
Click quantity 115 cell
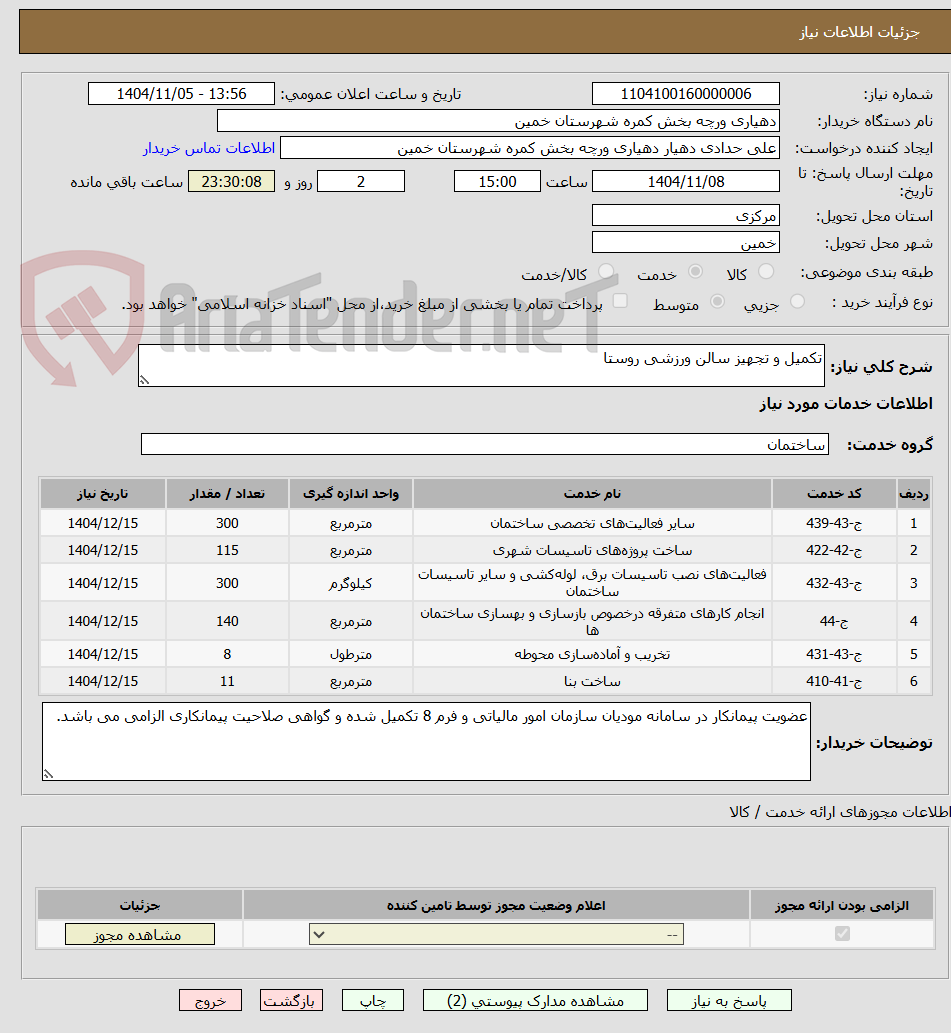227,550
